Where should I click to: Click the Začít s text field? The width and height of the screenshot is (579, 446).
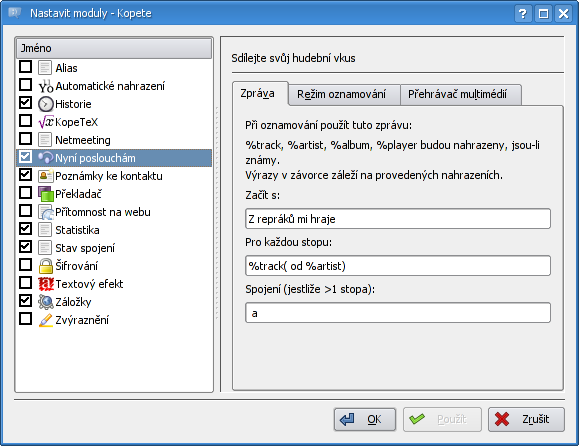click(398, 219)
